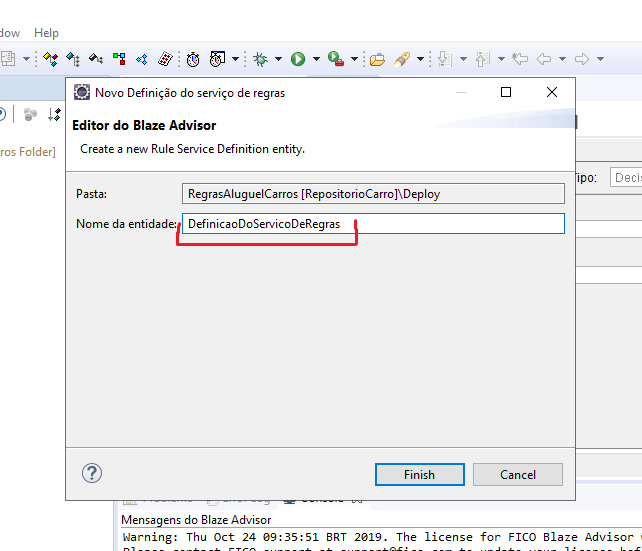Click the pencil search toolbar icon
Image resolution: width=642 pixels, height=551 pixels.
point(402,59)
